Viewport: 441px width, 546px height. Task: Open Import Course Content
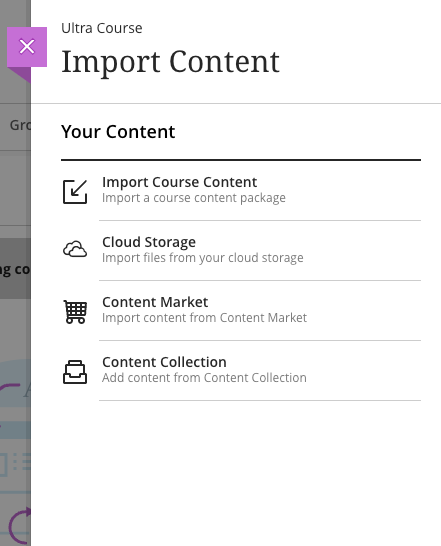coord(241,190)
